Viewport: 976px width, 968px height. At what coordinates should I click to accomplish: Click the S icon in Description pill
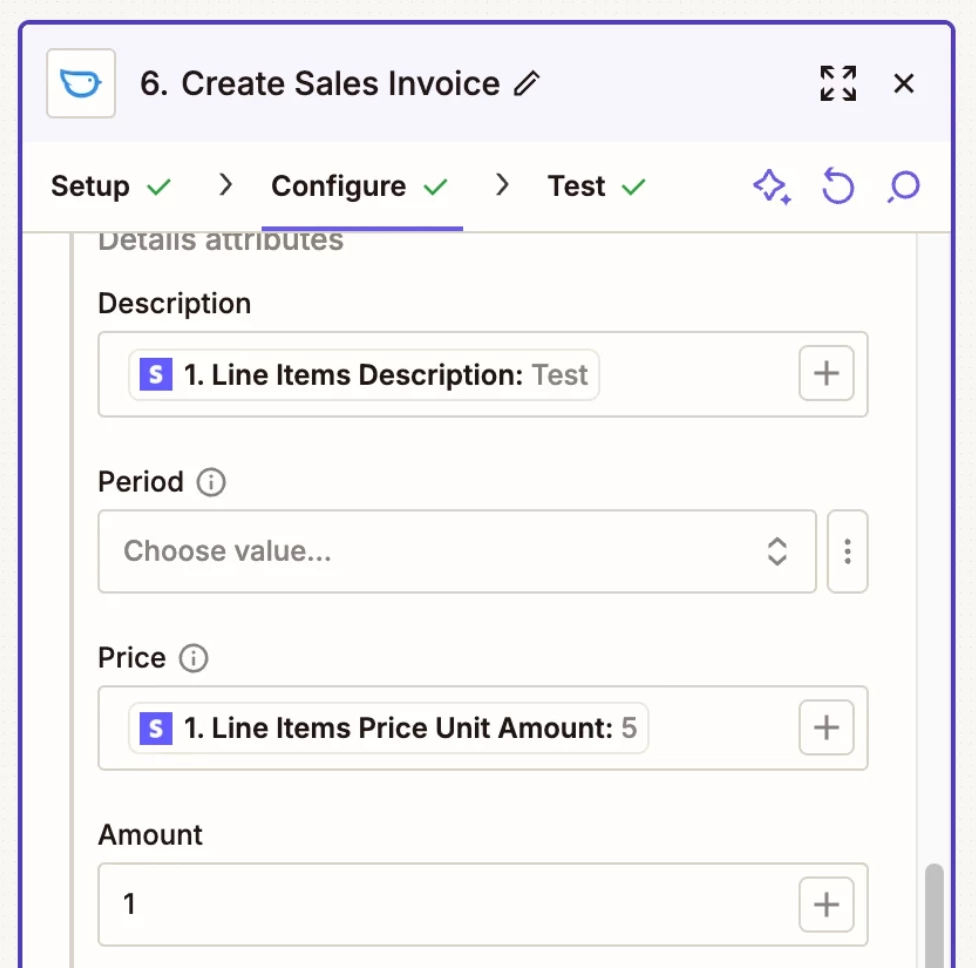coord(156,375)
